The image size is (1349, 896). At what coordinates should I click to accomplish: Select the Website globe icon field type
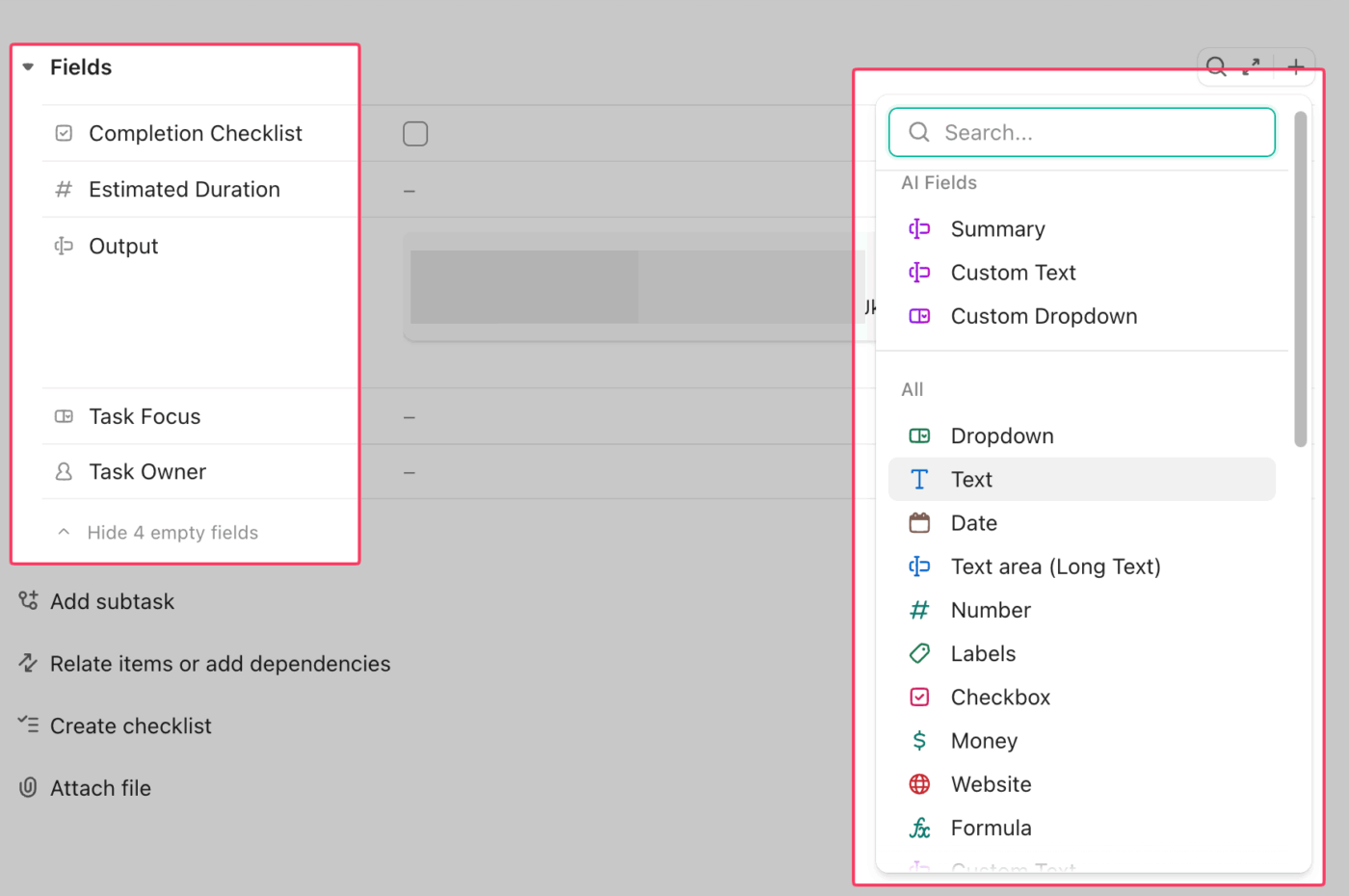click(919, 784)
